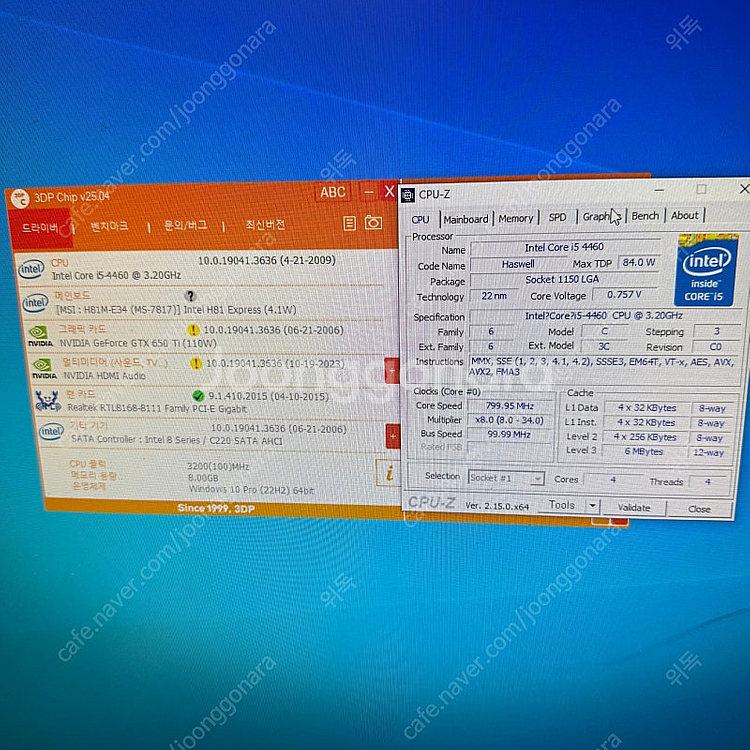
Task: Click the Core Speed value 799.95 MHz
Action: point(510,406)
